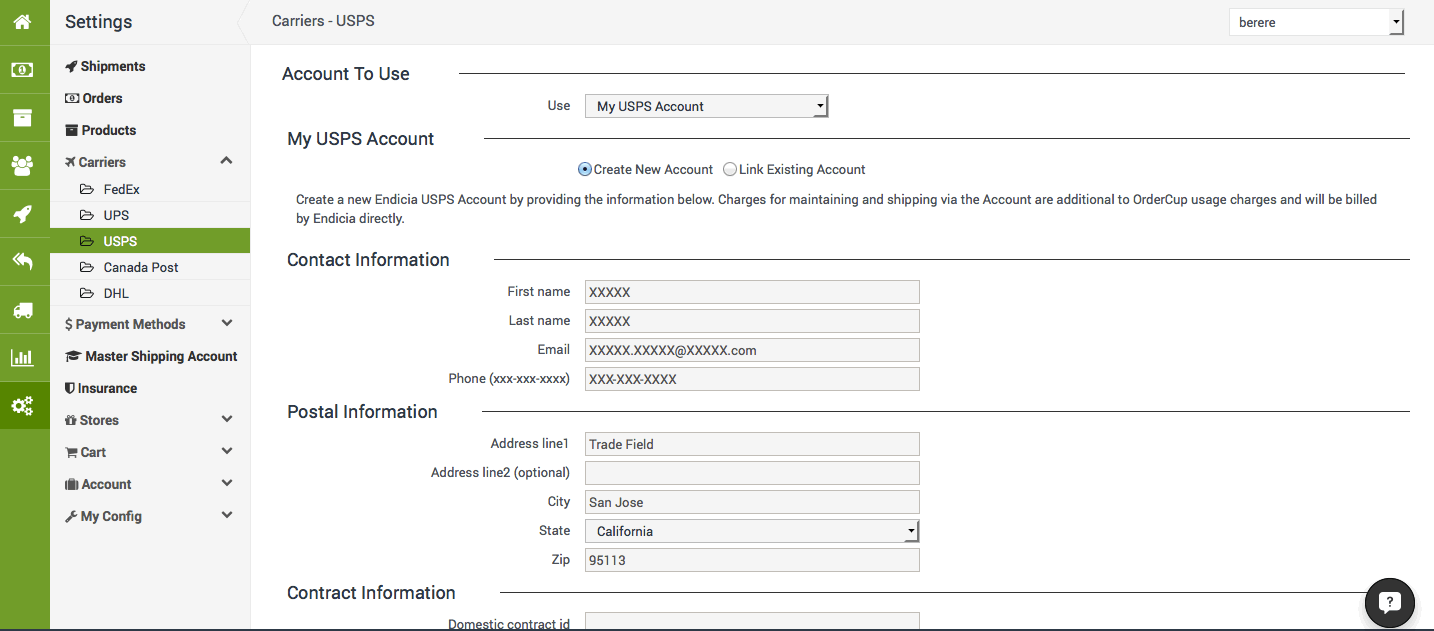The height and width of the screenshot is (631, 1434).
Task: Open the State dropdown showing California
Action: pyautogui.click(x=752, y=531)
